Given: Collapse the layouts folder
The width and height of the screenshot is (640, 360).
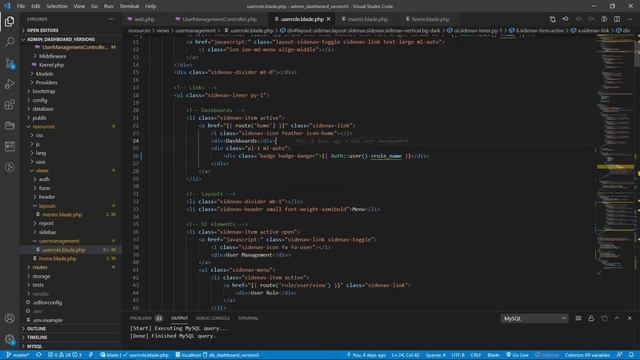Looking at the screenshot, I should pyautogui.click(x=47, y=206).
